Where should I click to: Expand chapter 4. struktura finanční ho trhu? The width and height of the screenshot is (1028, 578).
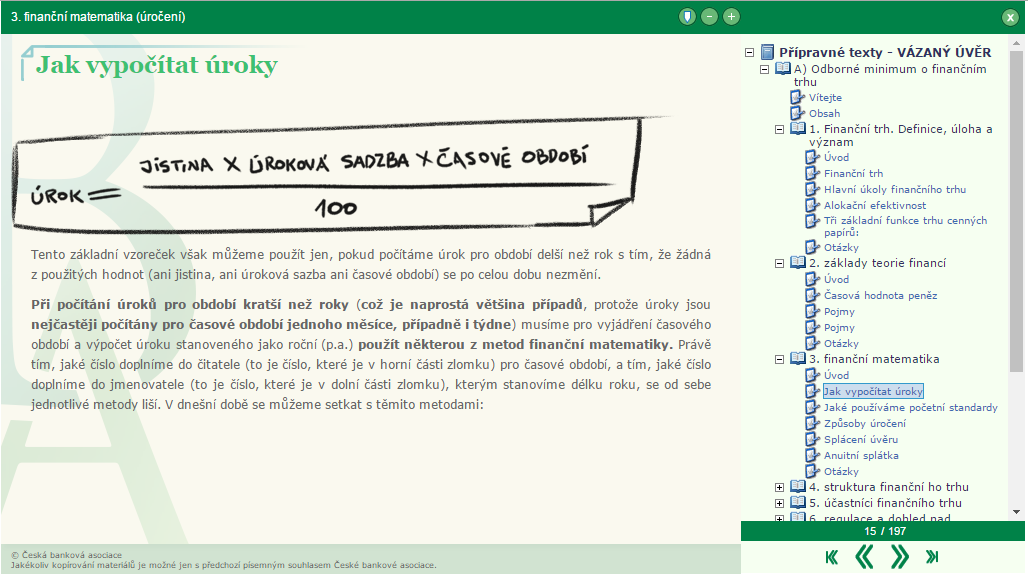(x=780, y=487)
